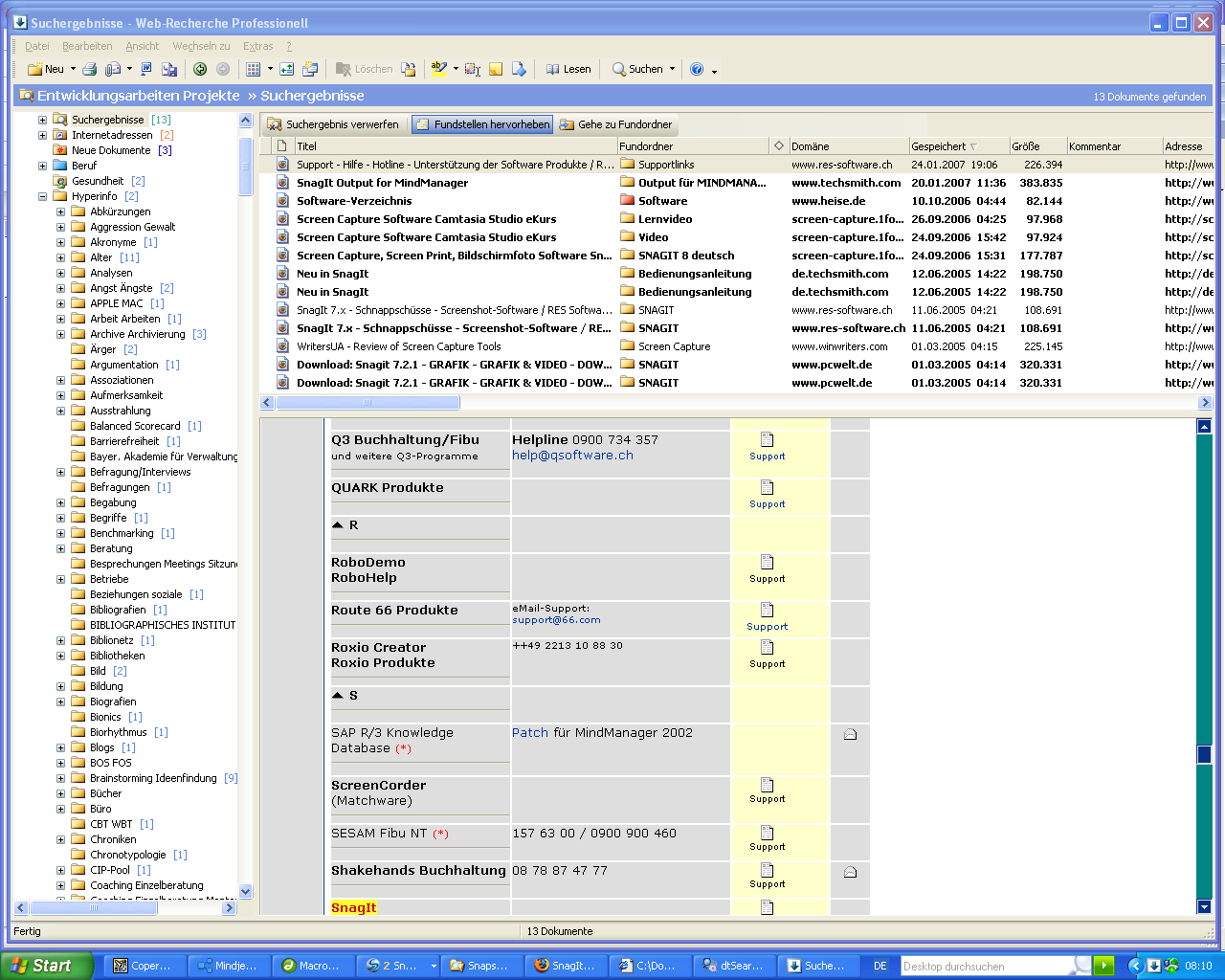Click the help@qsoftware.ch email link
Screen dimensions: 1225x980
point(572,456)
